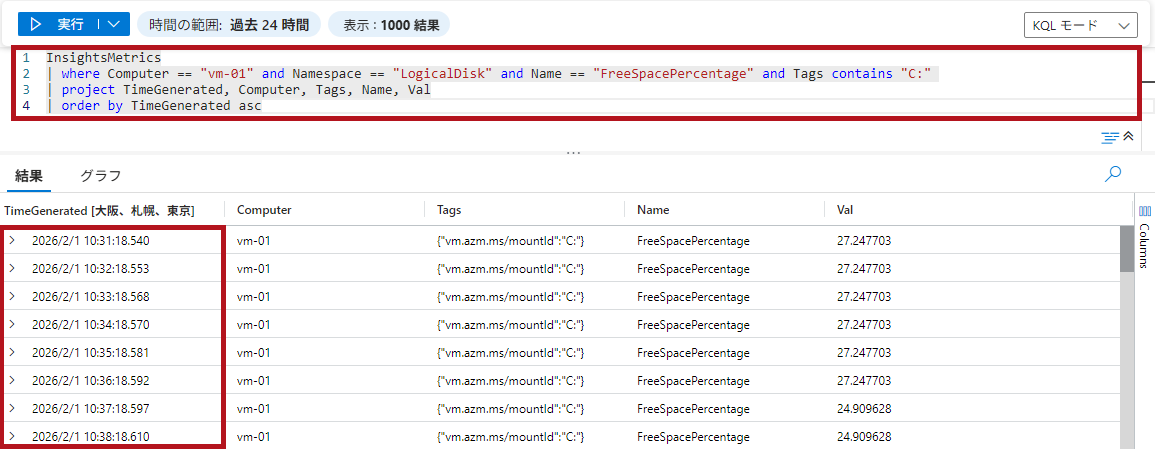Expand the 10:31:18.540 result row
Image resolution: width=1157 pixels, height=449 pixels.
pyautogui.click(x=12, y=240)
